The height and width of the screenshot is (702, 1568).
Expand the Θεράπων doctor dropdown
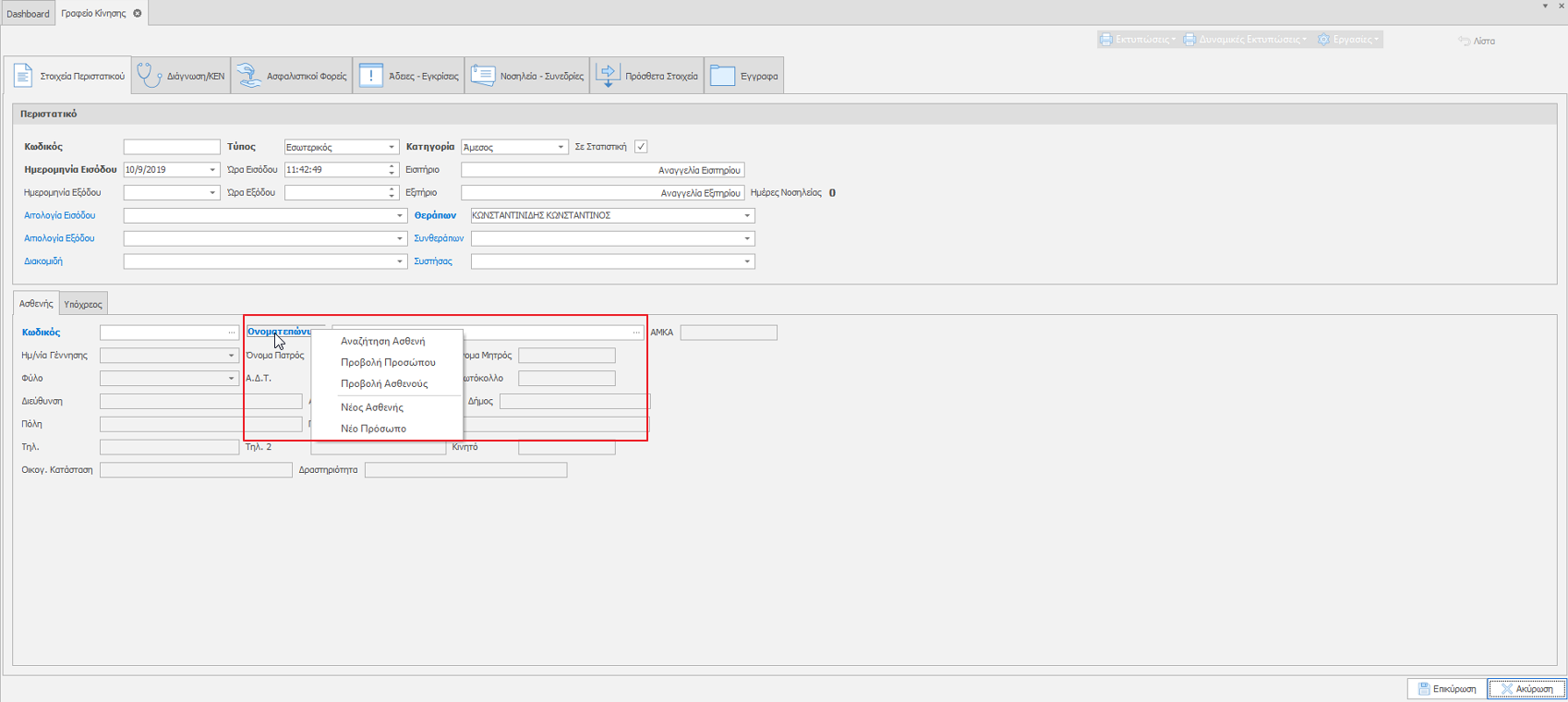click(x=747, y=215)
